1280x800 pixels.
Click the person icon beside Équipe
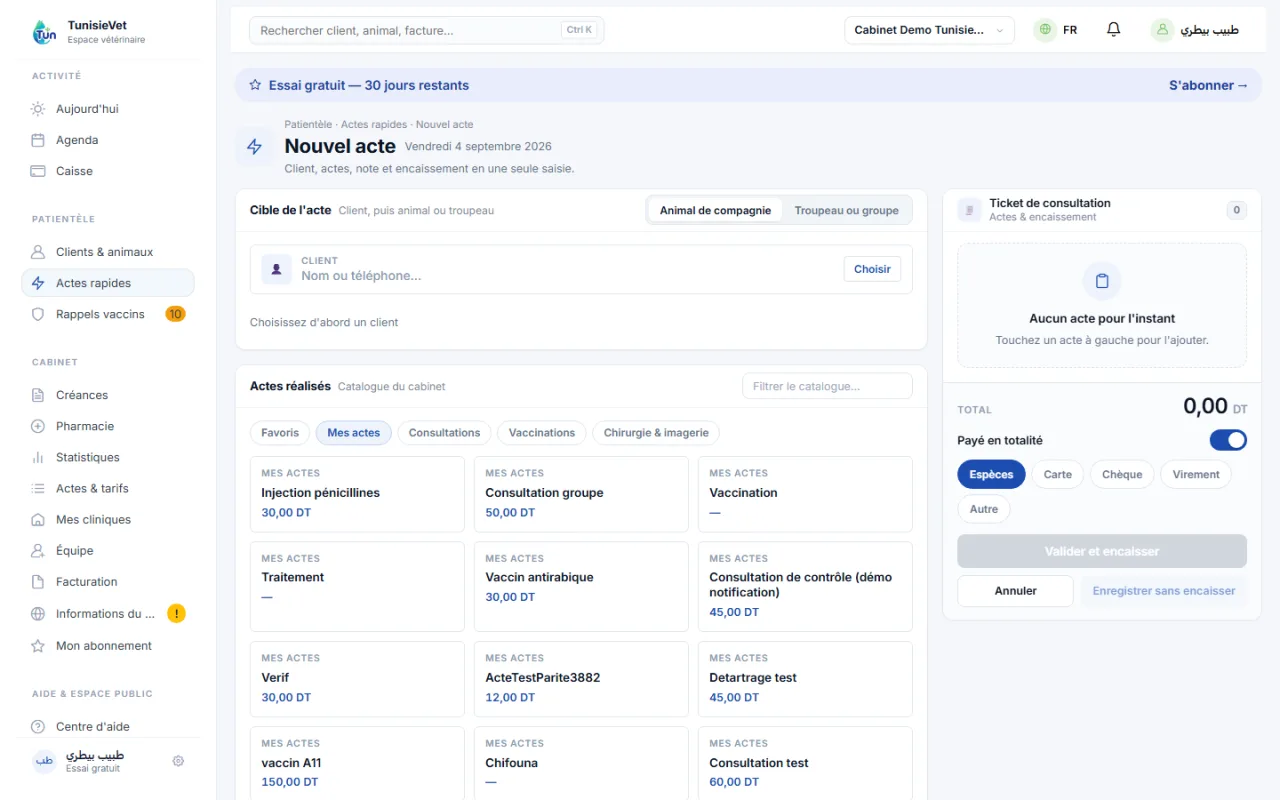point(38,551)
